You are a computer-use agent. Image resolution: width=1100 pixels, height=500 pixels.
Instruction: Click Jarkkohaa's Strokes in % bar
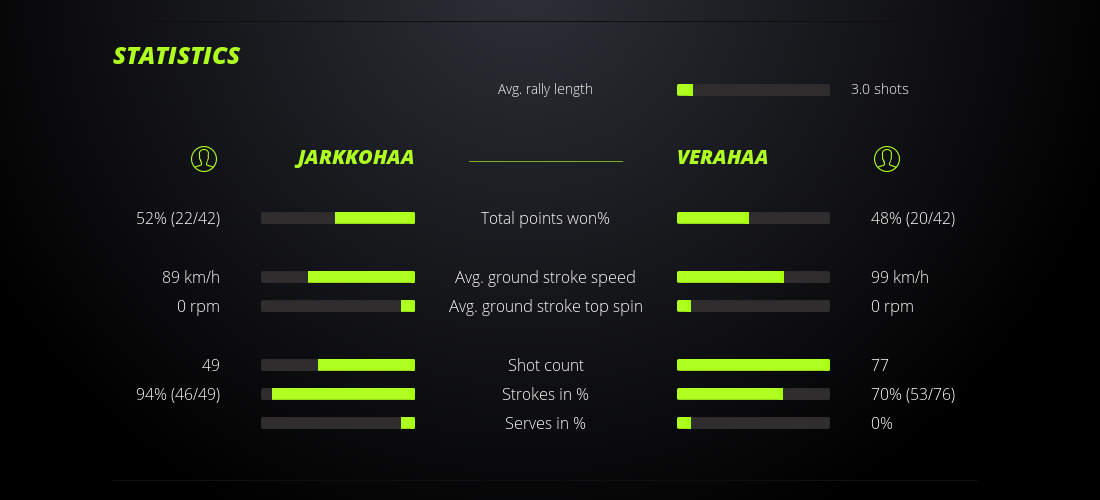coord(338,394)
